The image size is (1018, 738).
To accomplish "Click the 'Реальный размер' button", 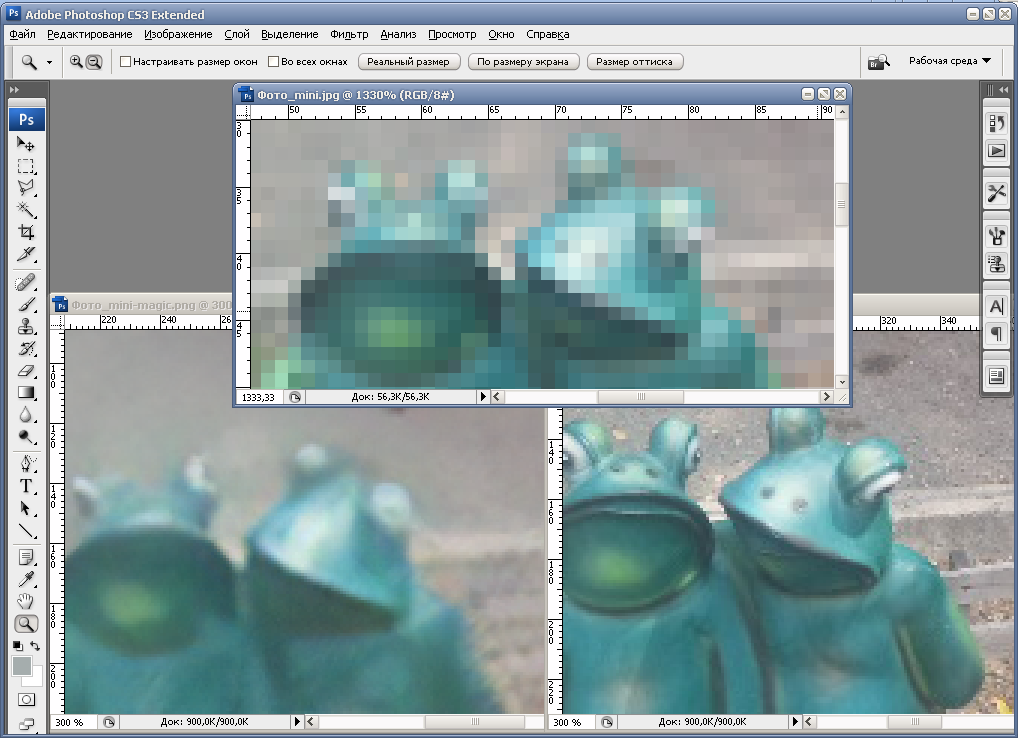I will pos(408,62).
